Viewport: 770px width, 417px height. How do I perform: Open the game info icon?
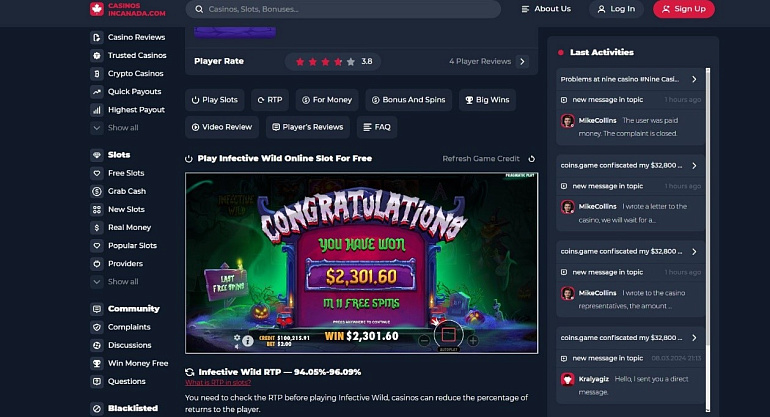coord(248,340)
